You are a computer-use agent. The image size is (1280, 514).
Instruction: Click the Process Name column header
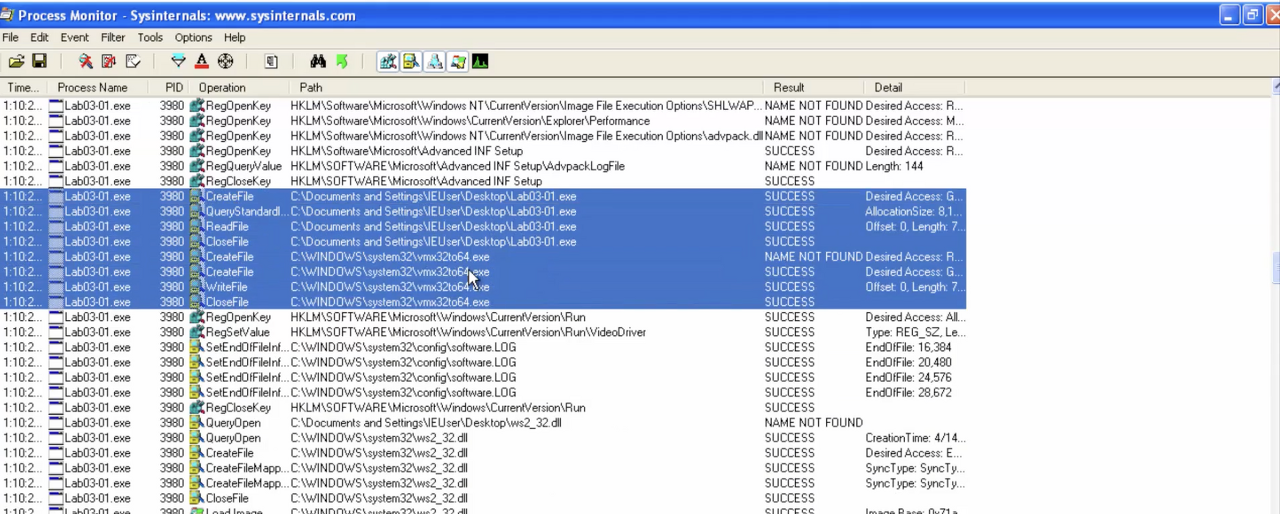pyautogui.click(x=97, y=87)
